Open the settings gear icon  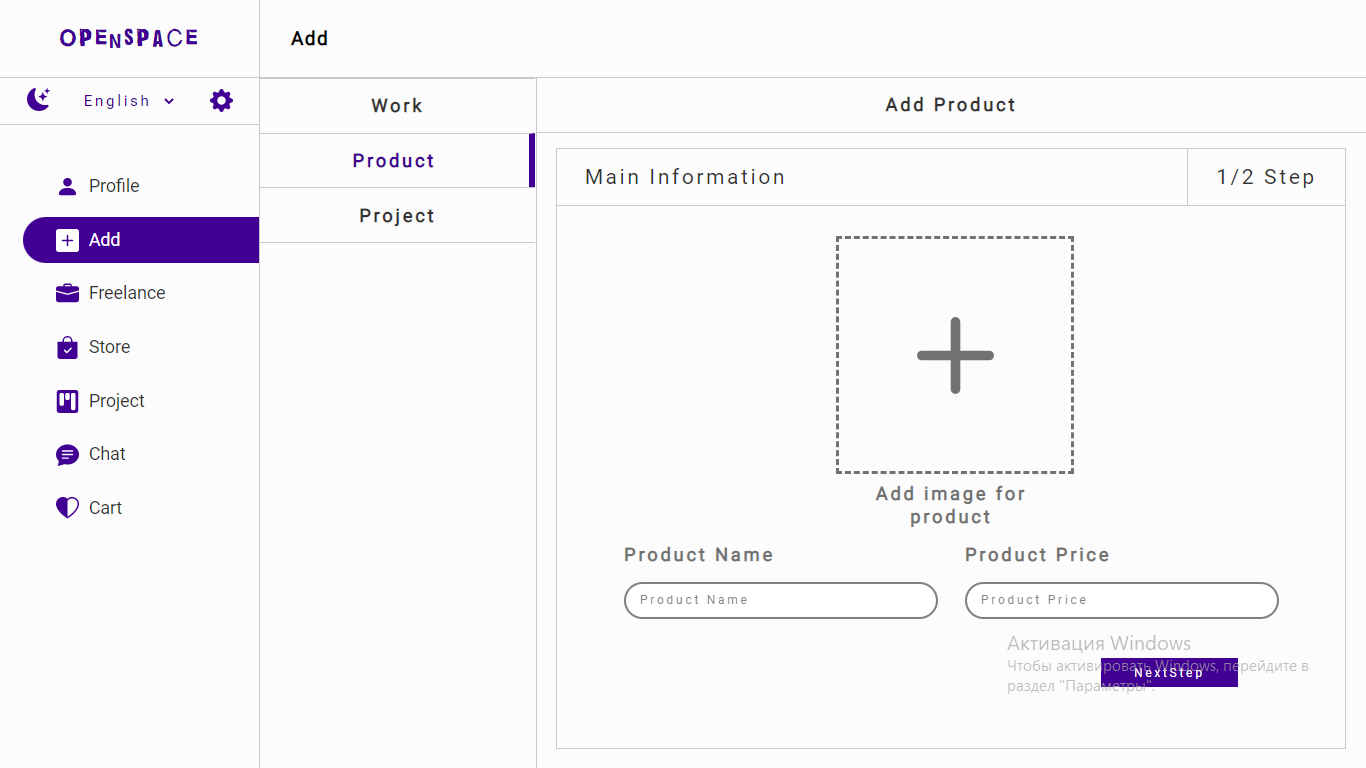tap(221, 100)
